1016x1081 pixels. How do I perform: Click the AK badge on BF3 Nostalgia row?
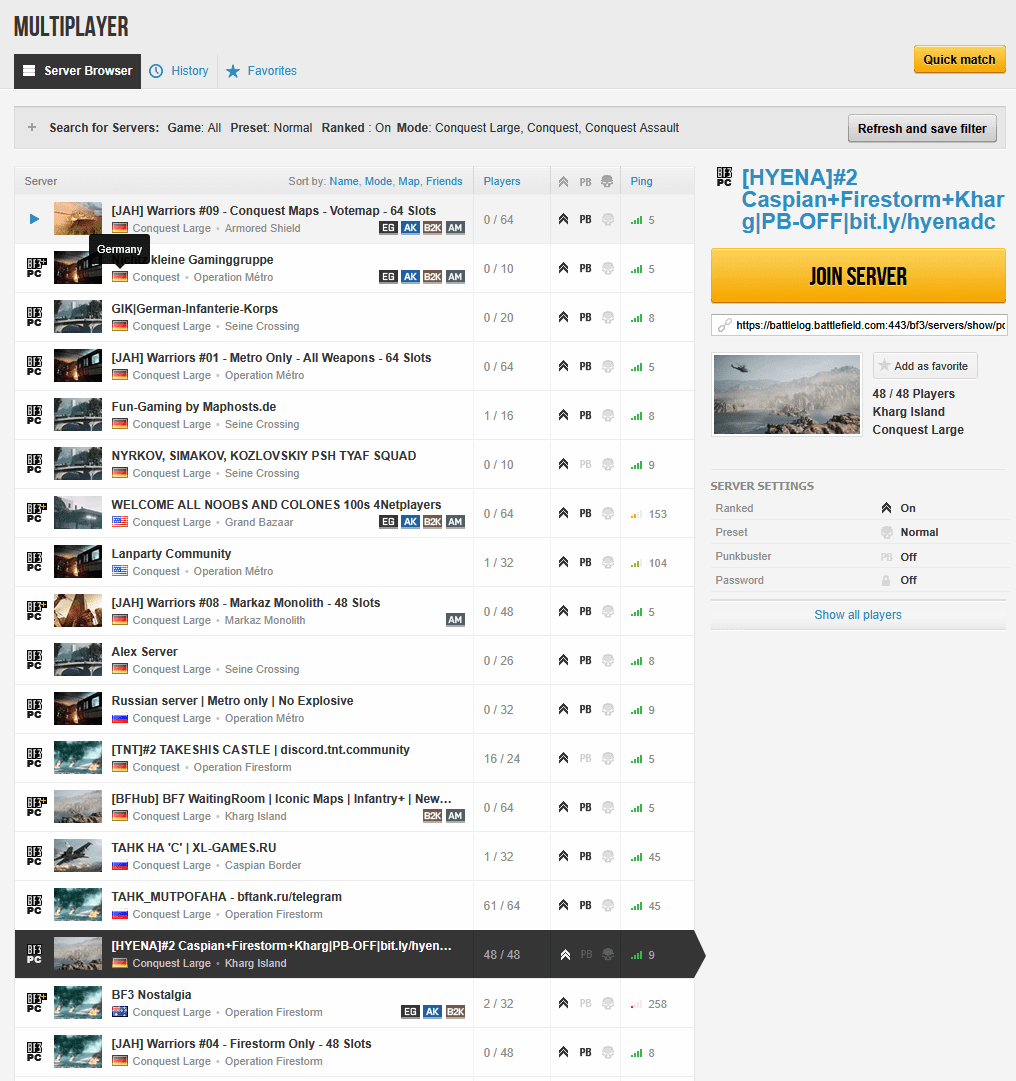point(432,1011)
